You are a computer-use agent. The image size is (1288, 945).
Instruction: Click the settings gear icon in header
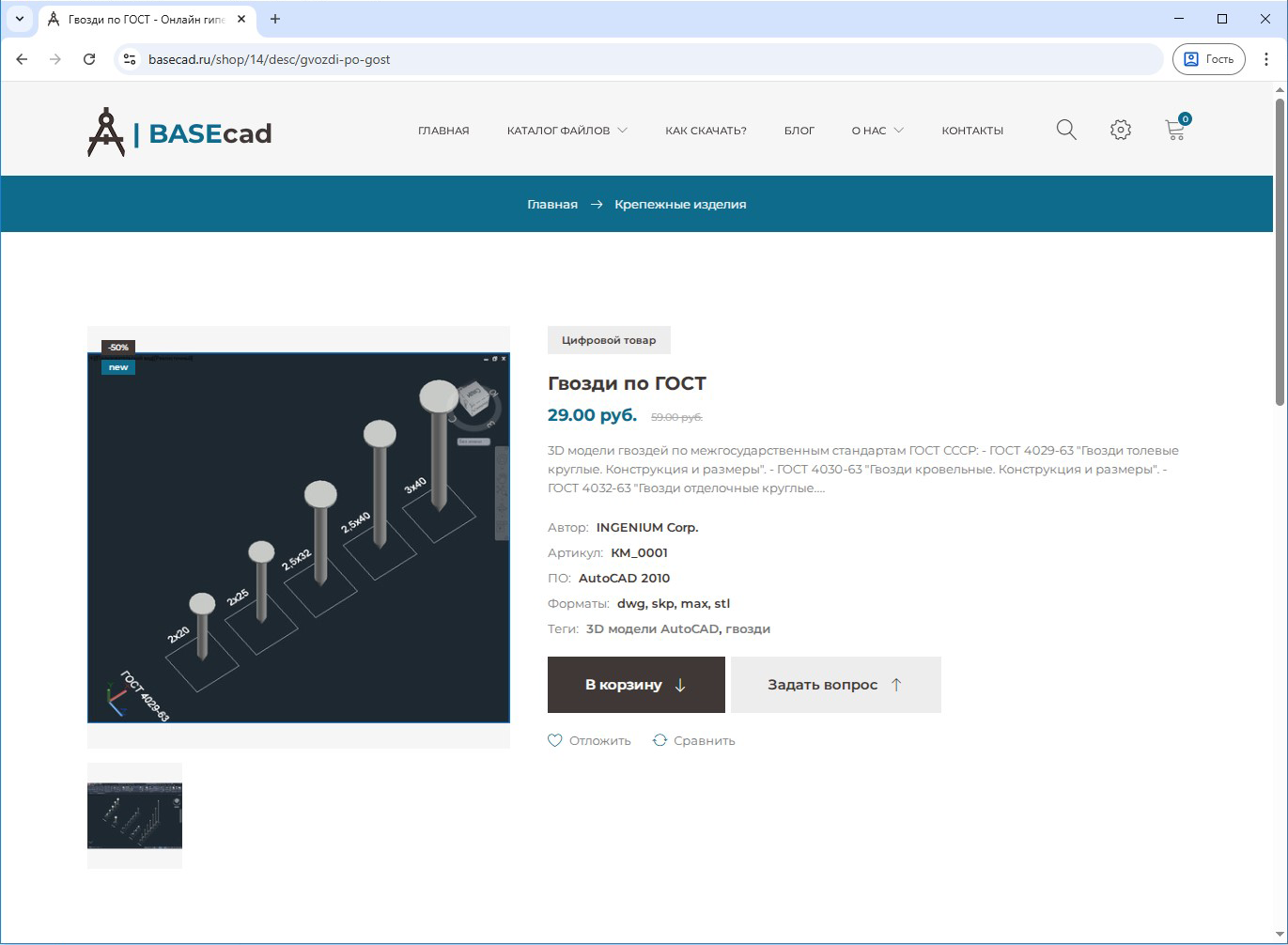(1120, 130)
